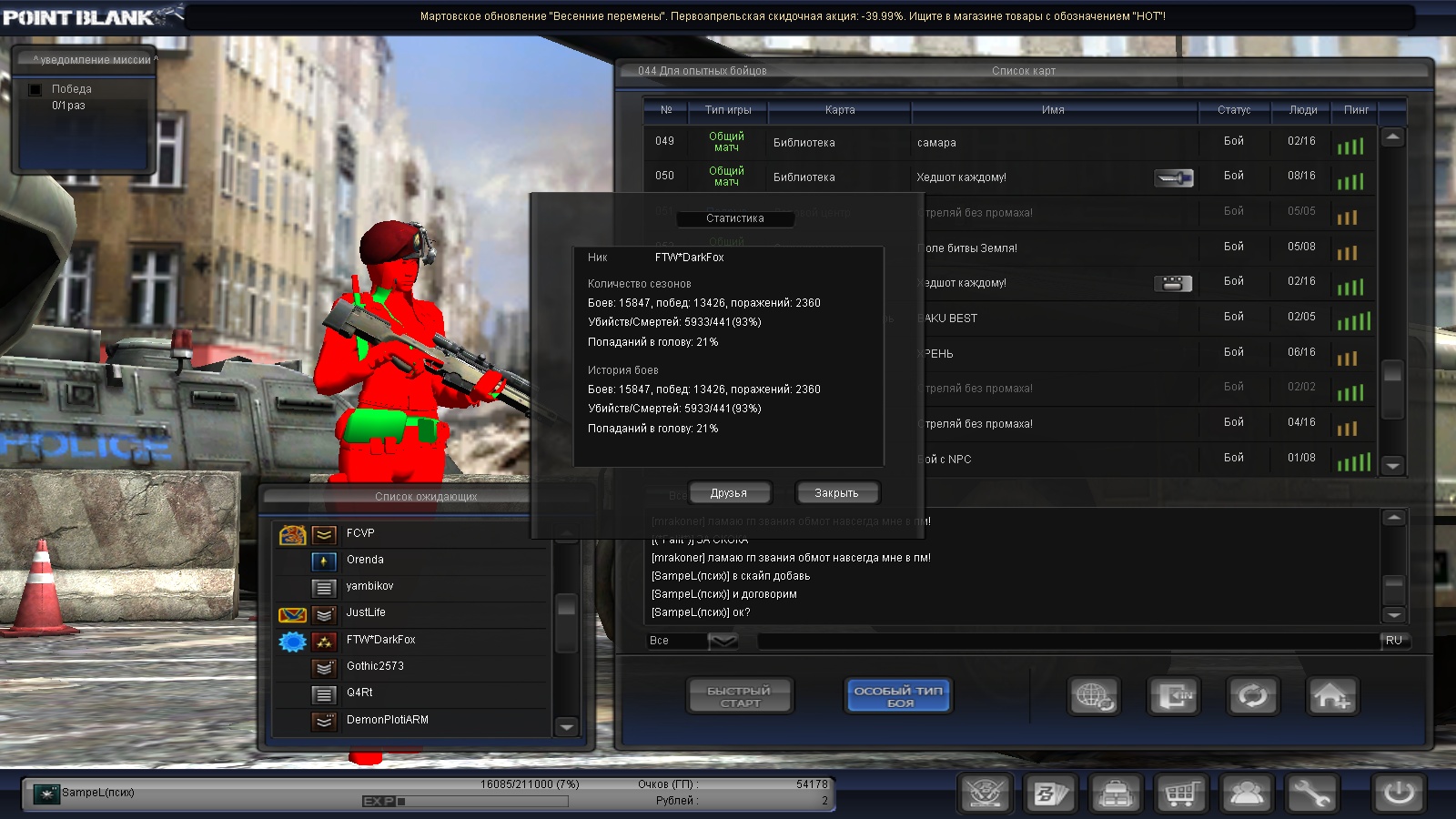This screenshot has width=1456, height=819.
Task: Click the power exit icon
Action: click(x=1398, y=794)
